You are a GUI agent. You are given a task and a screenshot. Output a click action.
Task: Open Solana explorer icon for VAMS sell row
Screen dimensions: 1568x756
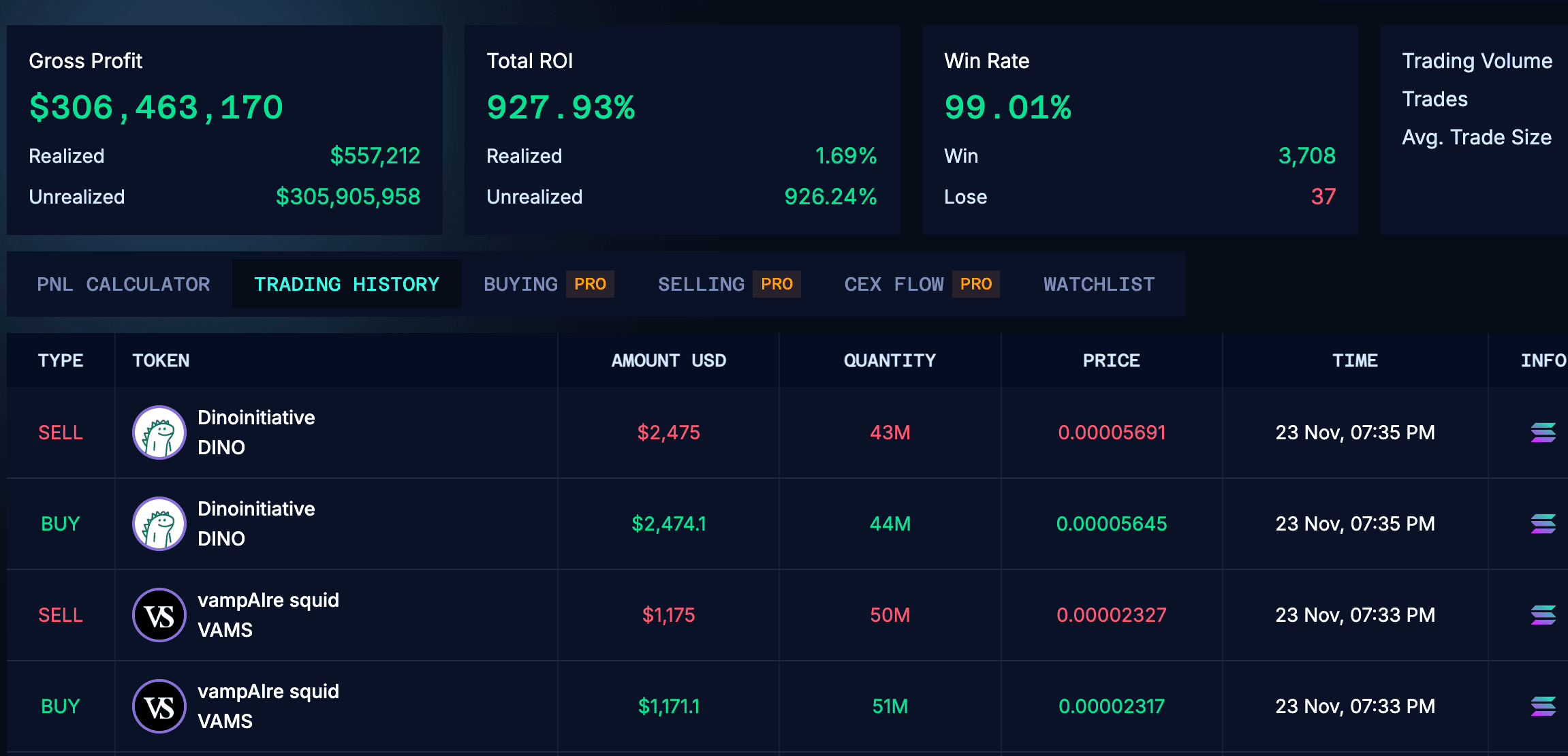click(1543, 615)
